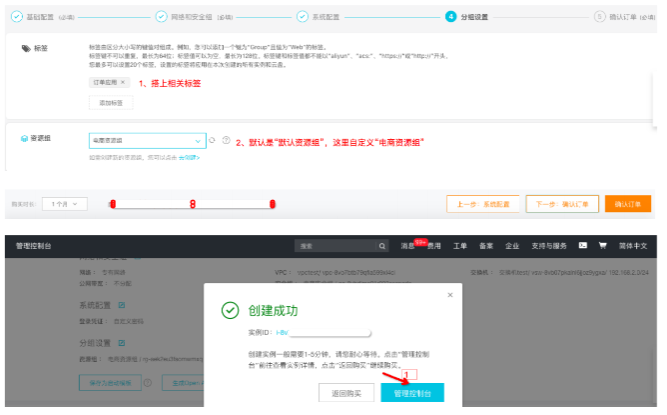Image resolution: width=667 pixels, height=415 pixels.
Task: Open the 资源组 resource group dropdown
Action: tap(148, 141)
